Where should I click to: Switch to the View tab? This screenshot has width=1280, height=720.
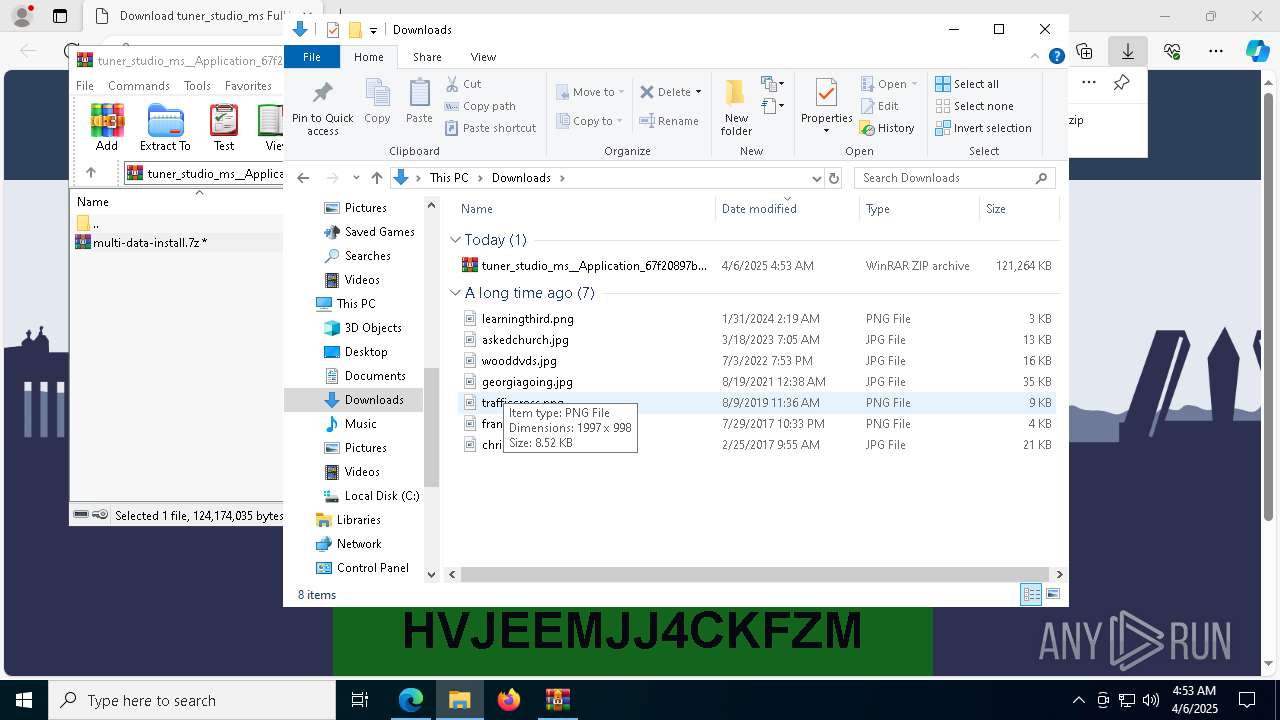(x=483, y=57)
